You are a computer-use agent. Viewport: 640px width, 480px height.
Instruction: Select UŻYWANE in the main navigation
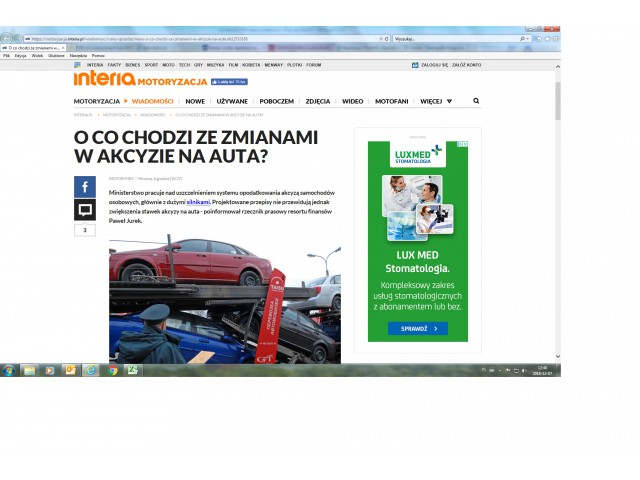pos(232,101)
